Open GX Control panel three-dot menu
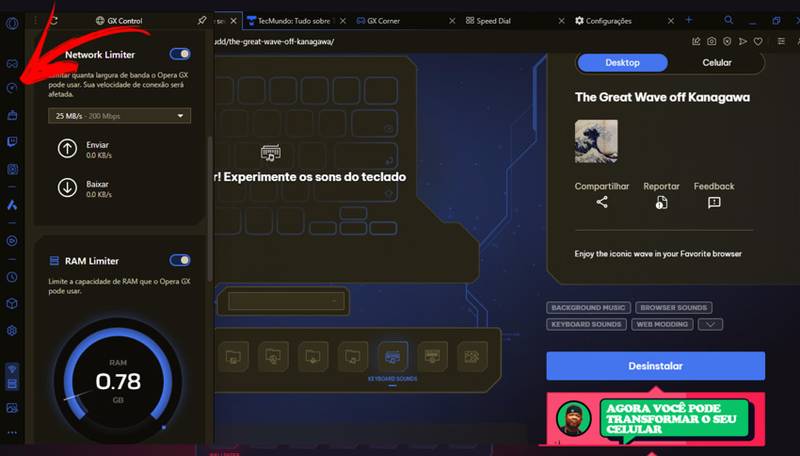Viewport: 800px width, 456px height. 35,20
